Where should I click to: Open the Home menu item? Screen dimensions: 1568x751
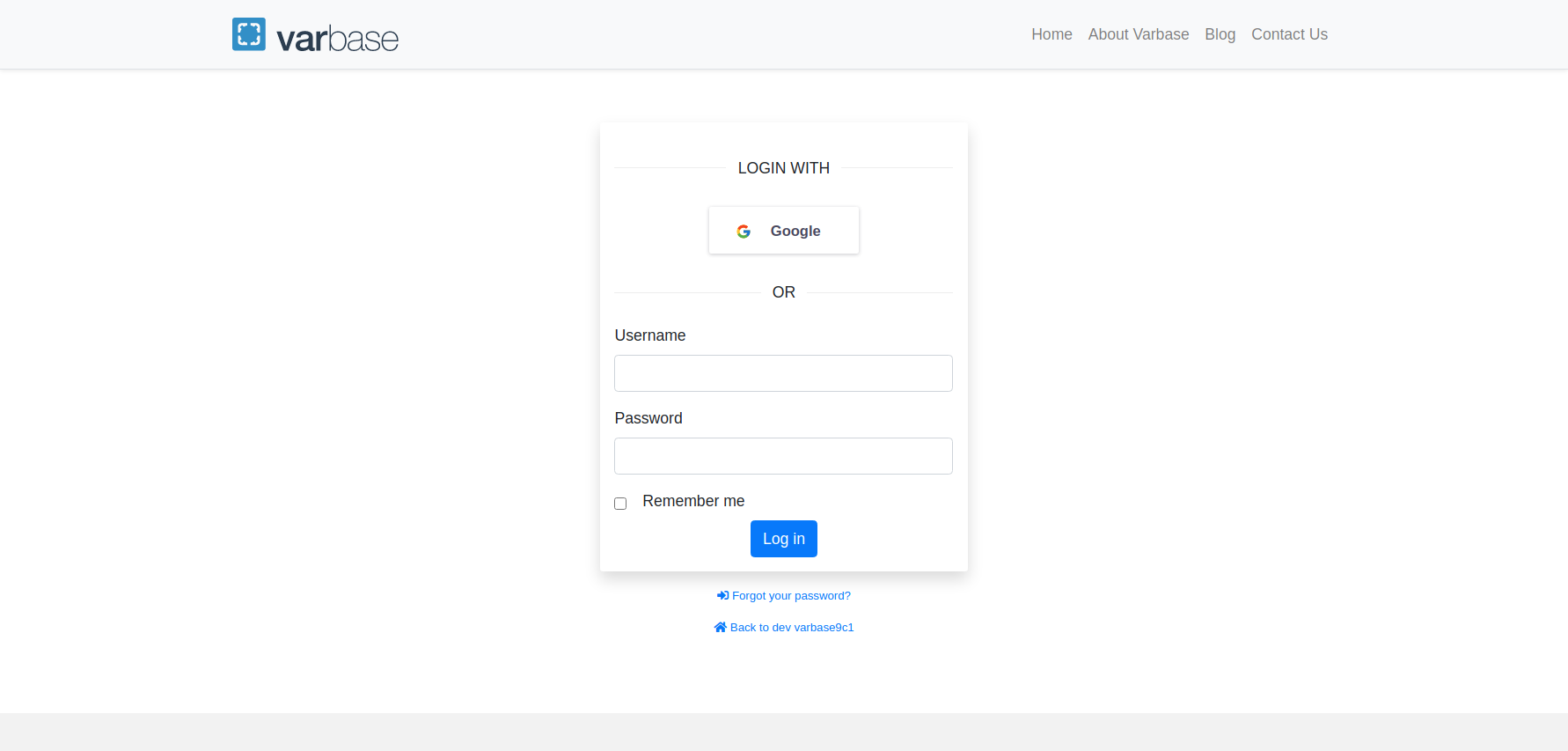[x=1051, y=34]
